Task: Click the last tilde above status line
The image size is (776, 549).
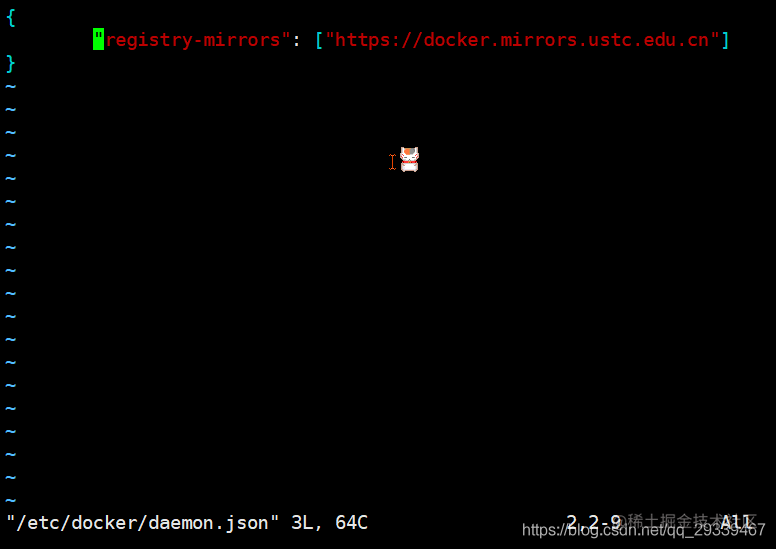Action: (x=11, y=500)
